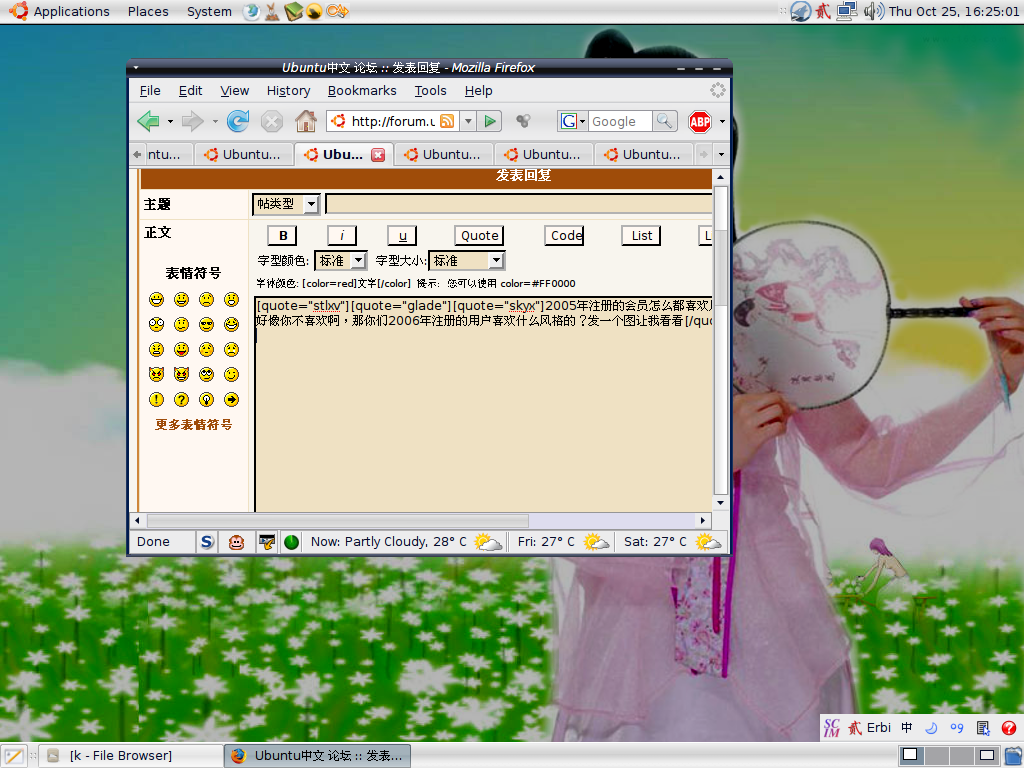
Task: Click the Quote BBCode button
Action: click(479, 236)
